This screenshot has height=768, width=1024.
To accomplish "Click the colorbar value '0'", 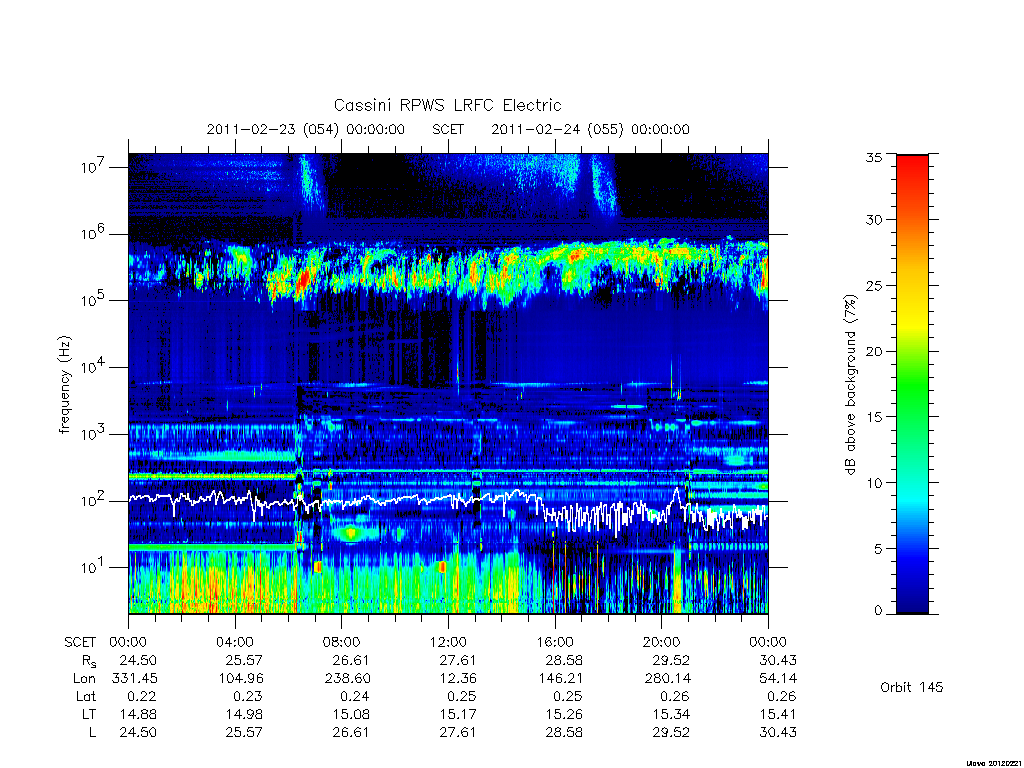I will 878,611.
